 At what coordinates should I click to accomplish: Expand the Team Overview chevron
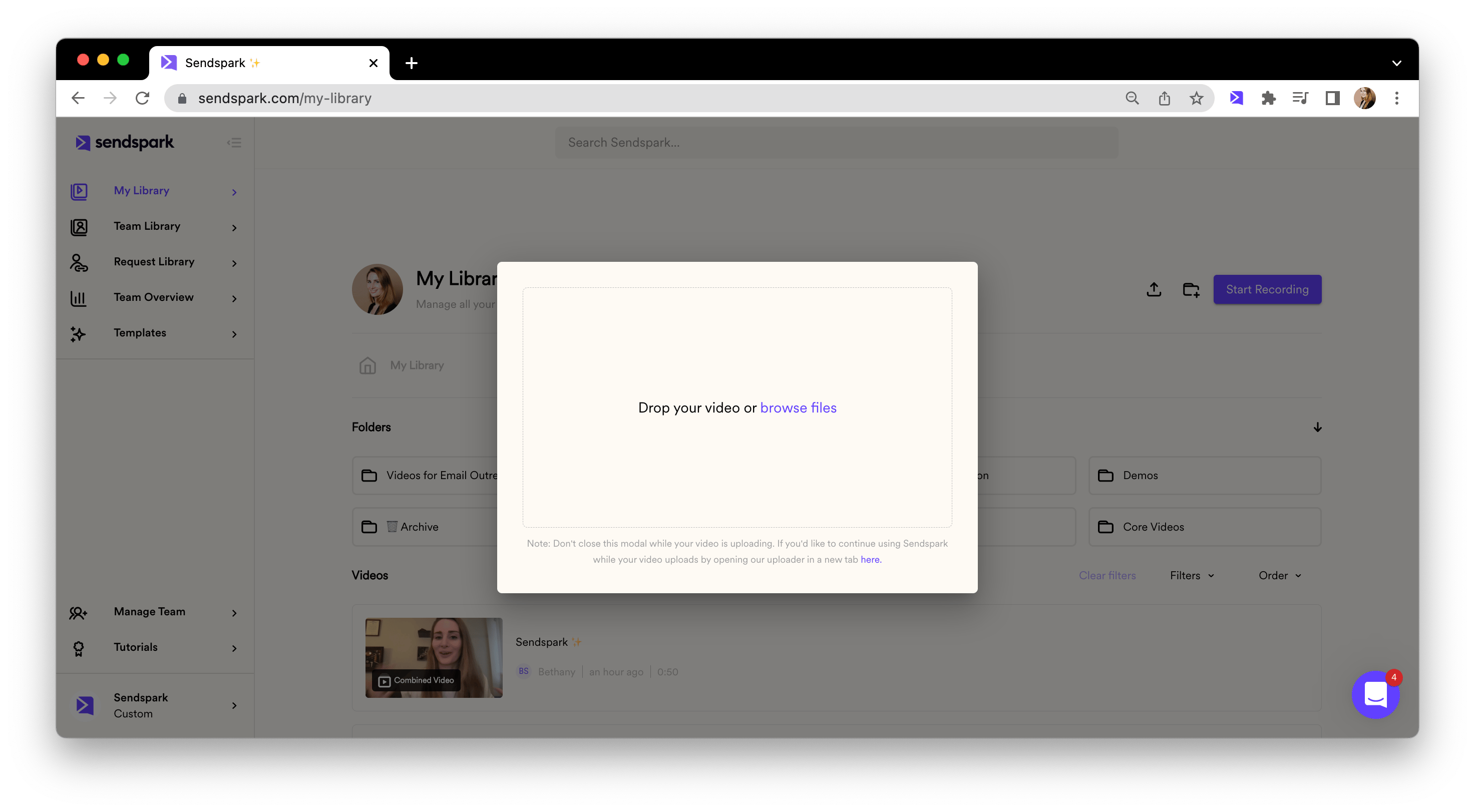point(234,299)
